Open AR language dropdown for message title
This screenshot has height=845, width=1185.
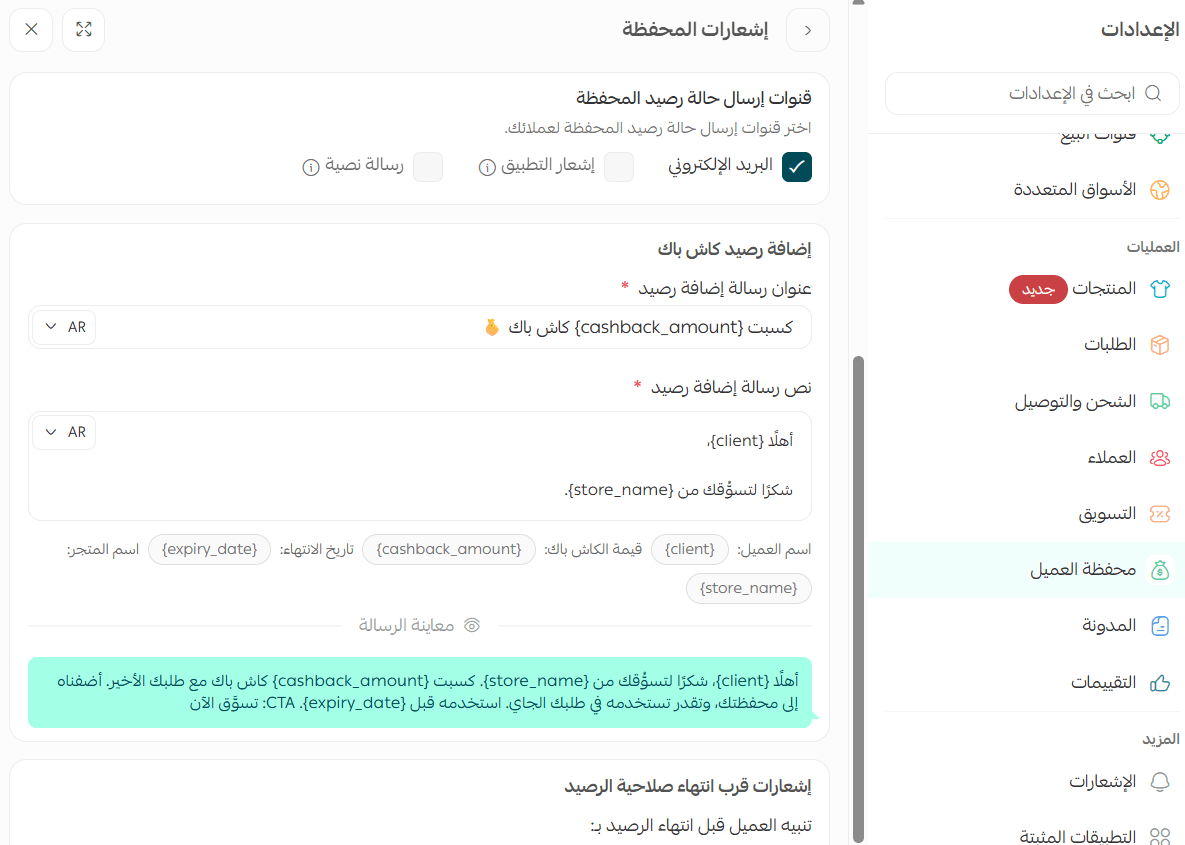tap(64, 327)
